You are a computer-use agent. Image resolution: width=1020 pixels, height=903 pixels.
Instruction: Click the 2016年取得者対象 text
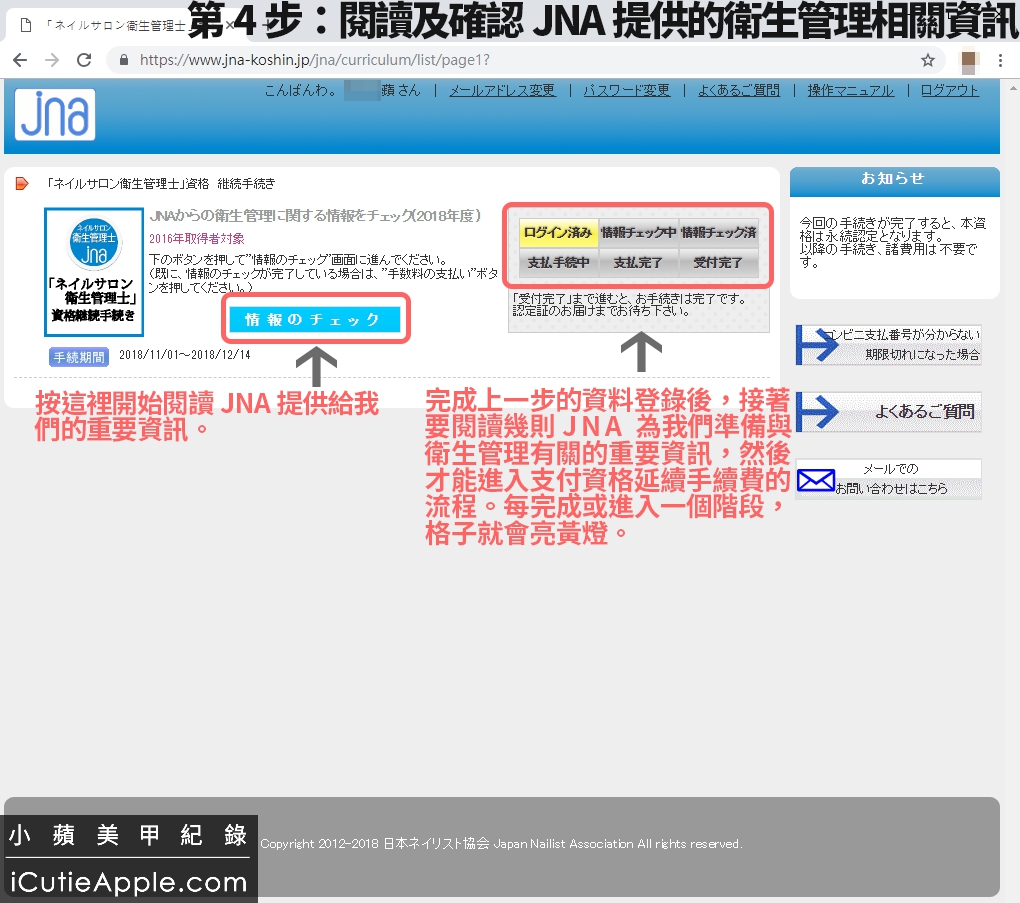pyautogui.click(x=196, y=239)
